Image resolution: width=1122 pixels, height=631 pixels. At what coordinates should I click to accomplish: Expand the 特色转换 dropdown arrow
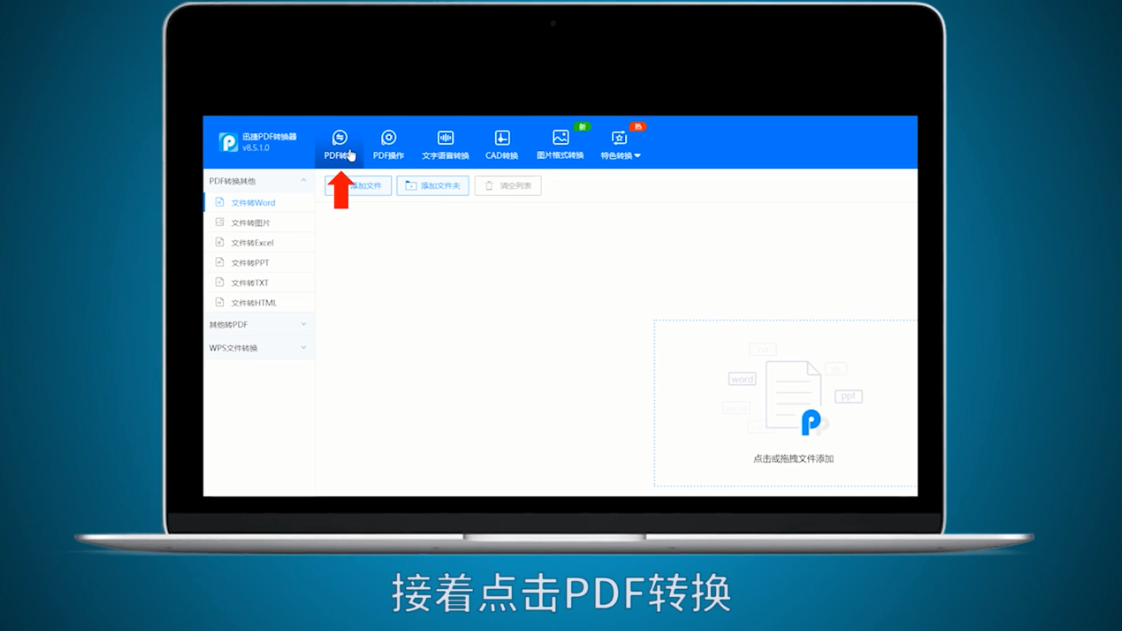640,157
